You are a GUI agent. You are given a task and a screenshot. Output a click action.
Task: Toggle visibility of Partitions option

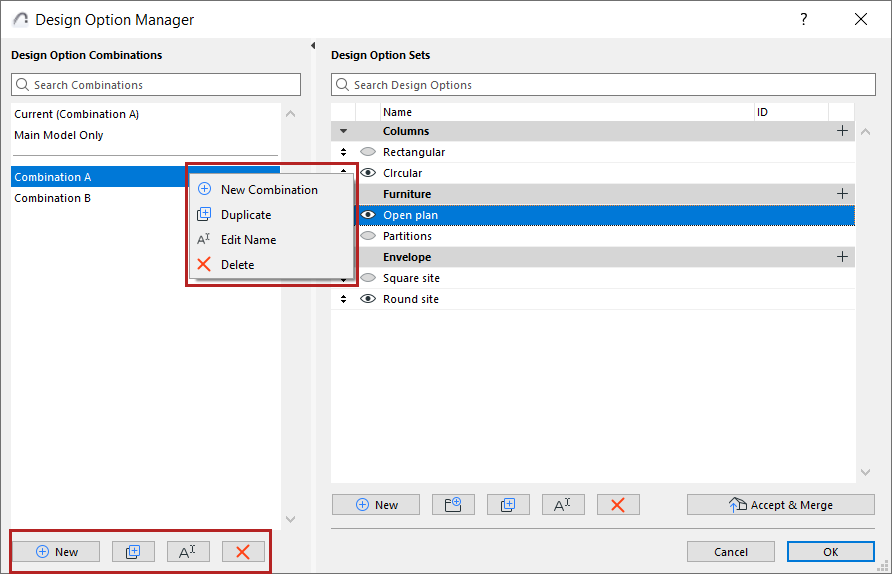click(368, 236)
